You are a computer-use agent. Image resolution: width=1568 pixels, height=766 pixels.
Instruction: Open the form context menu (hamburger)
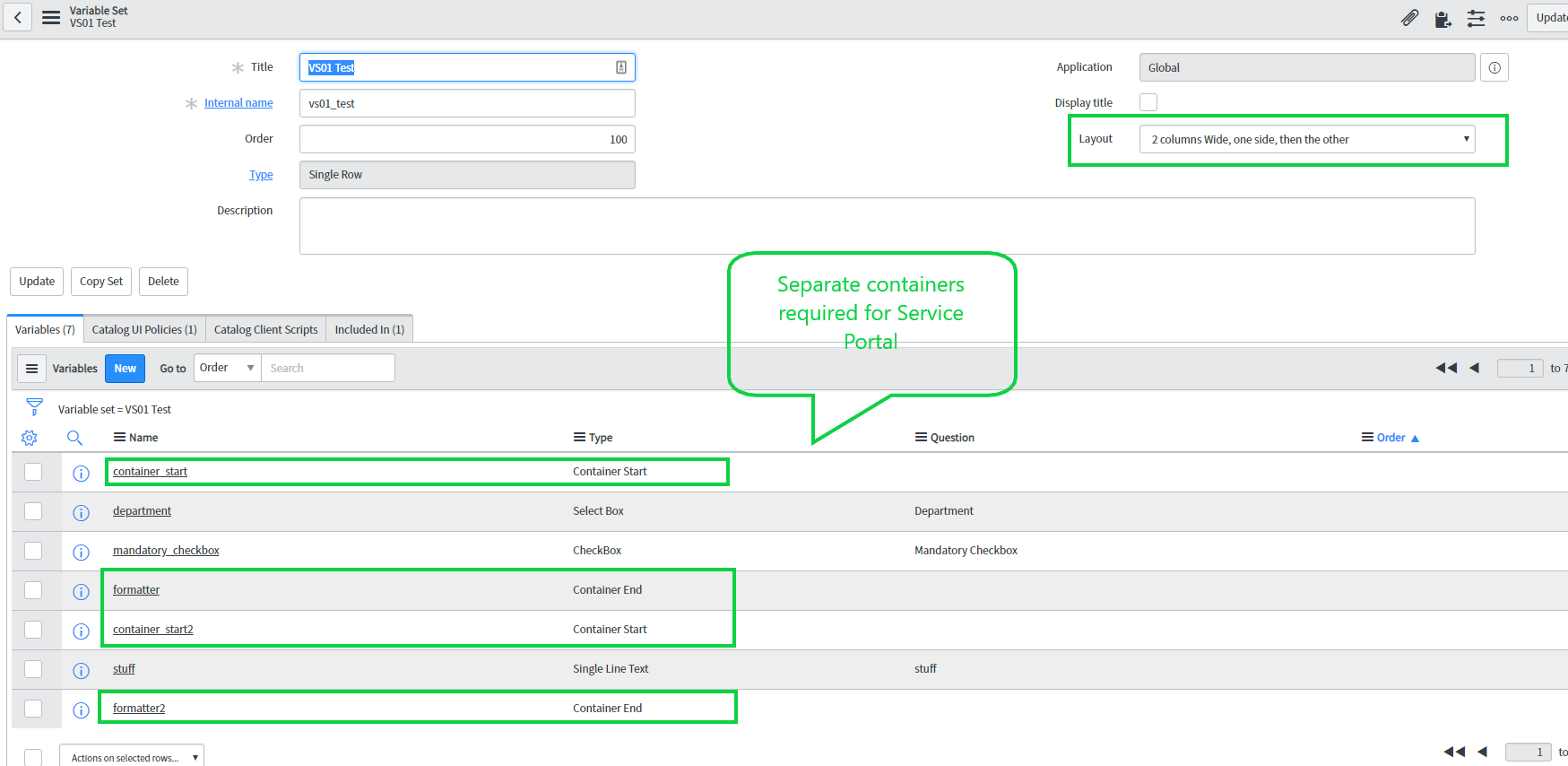[51, 17]
